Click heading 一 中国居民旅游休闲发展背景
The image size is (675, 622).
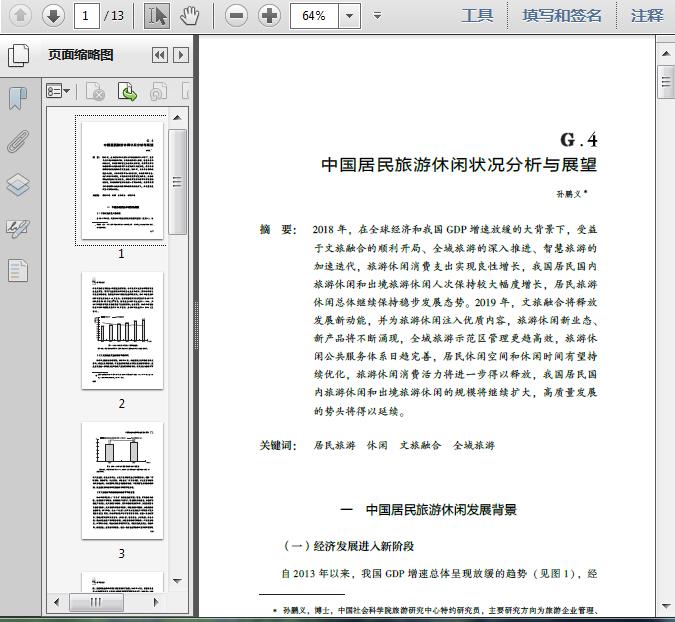click(x=428, y=510)
